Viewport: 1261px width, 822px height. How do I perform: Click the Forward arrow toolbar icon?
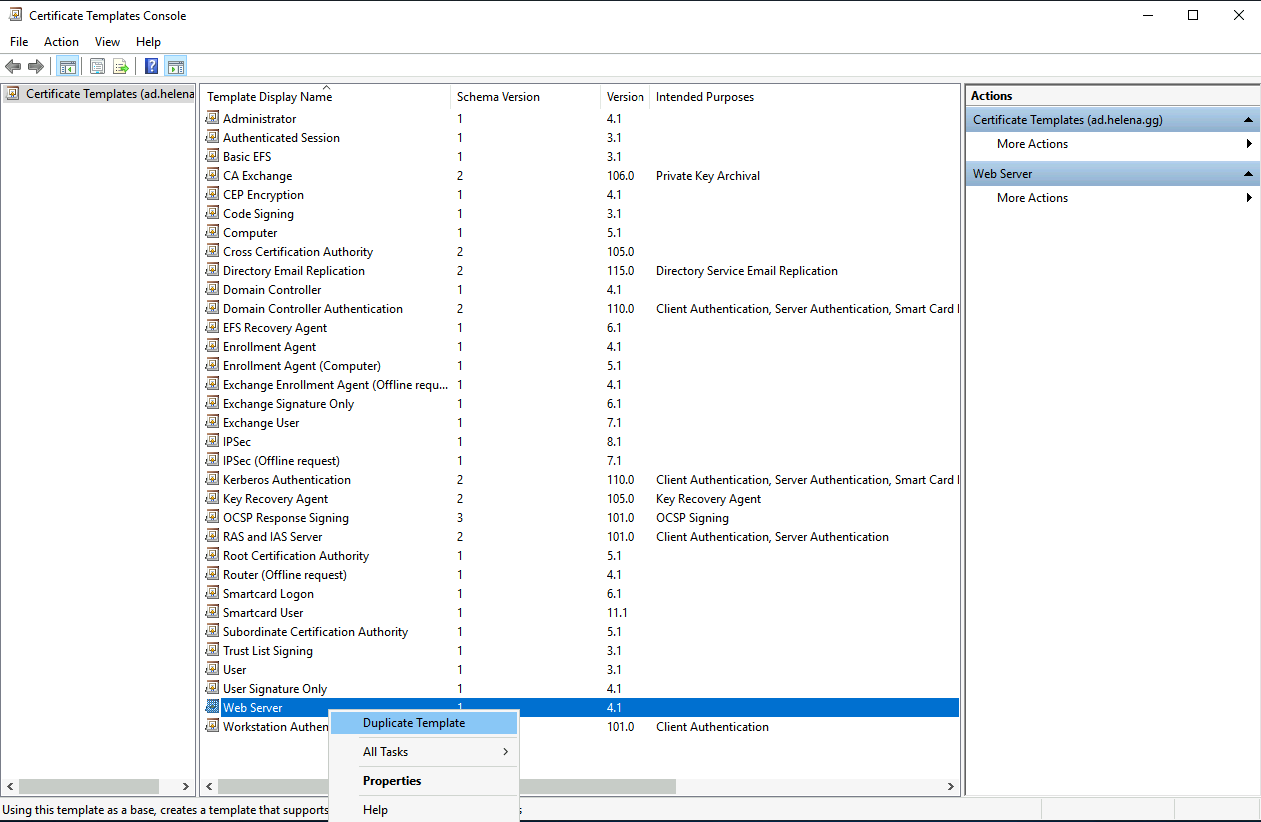(x=36, y=67)
